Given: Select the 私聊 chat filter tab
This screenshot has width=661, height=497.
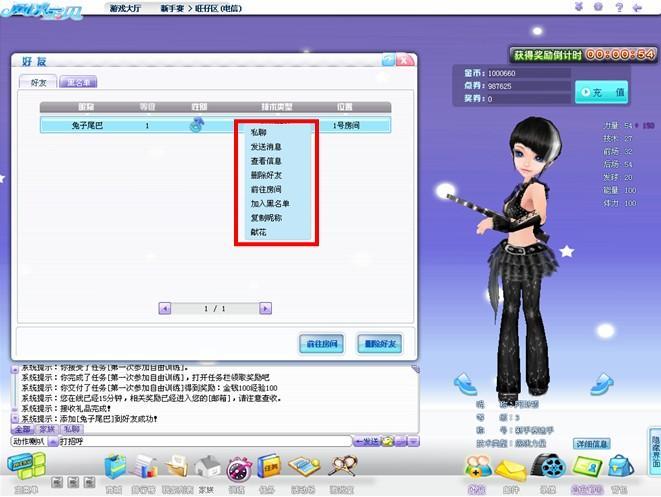Looking at the screenshot, I should [72, 429].
